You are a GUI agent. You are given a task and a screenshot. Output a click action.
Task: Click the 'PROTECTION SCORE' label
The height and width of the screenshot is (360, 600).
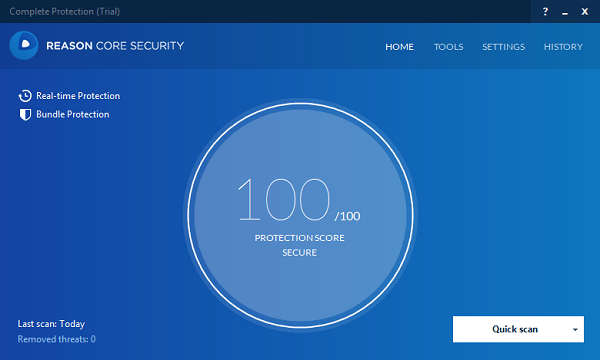300,238
